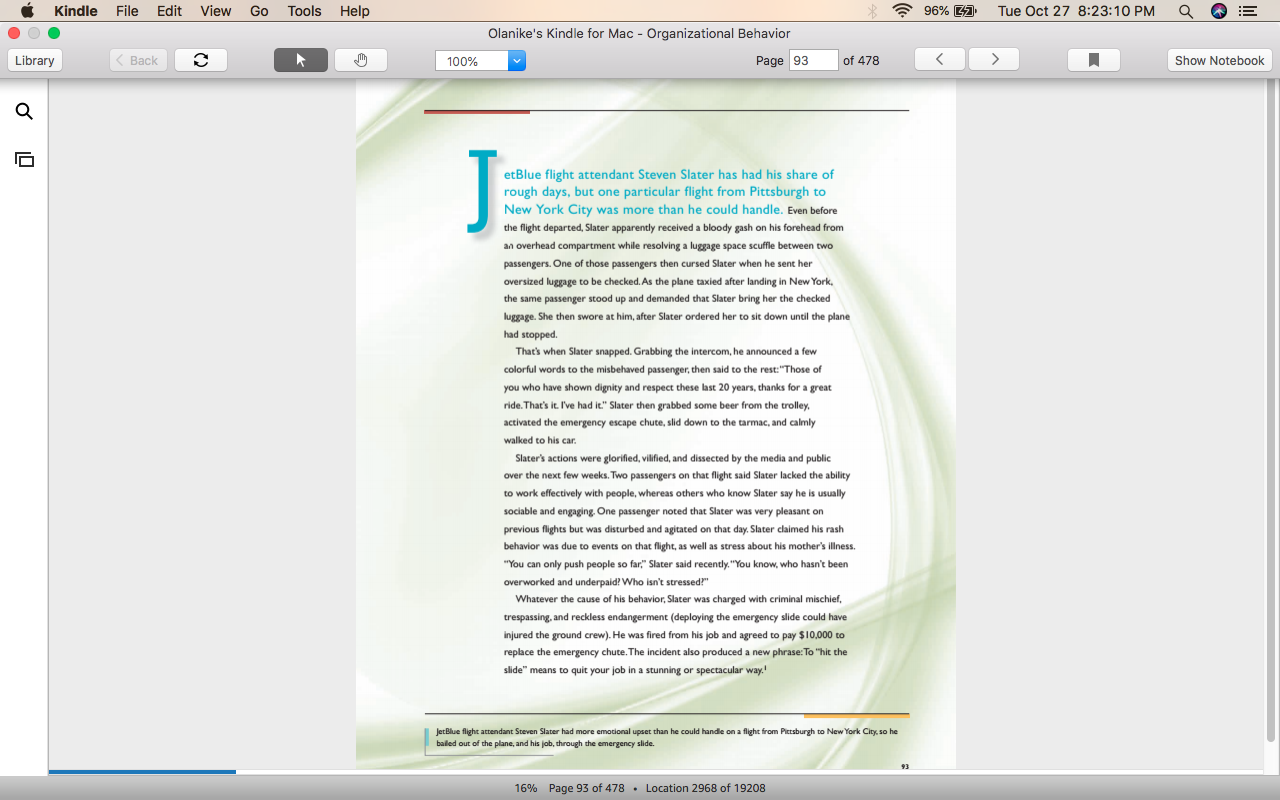Click the sync refresh button
Viewport: 1280px width, 800px height.
click(x=201, y=60)
